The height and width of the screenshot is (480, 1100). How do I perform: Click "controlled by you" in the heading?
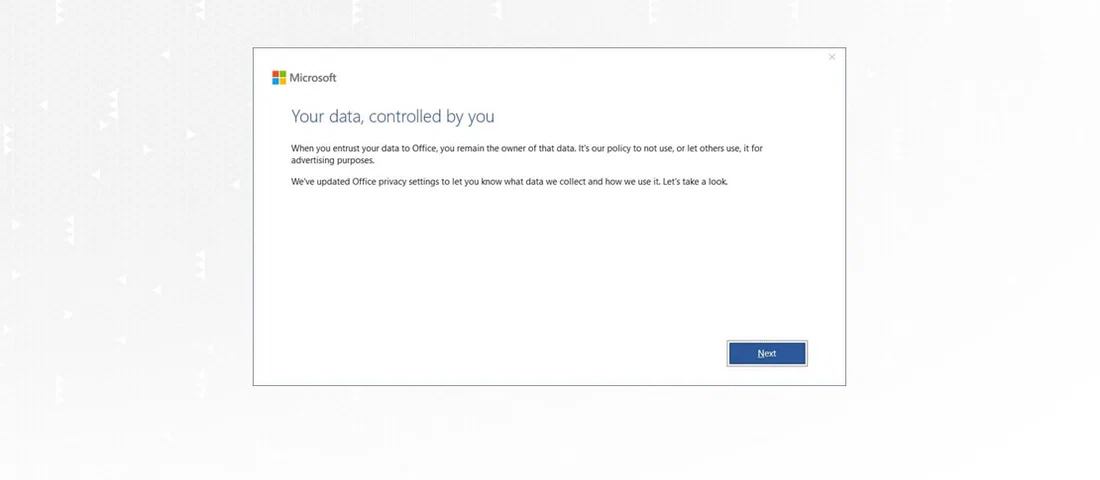point(431,117)
